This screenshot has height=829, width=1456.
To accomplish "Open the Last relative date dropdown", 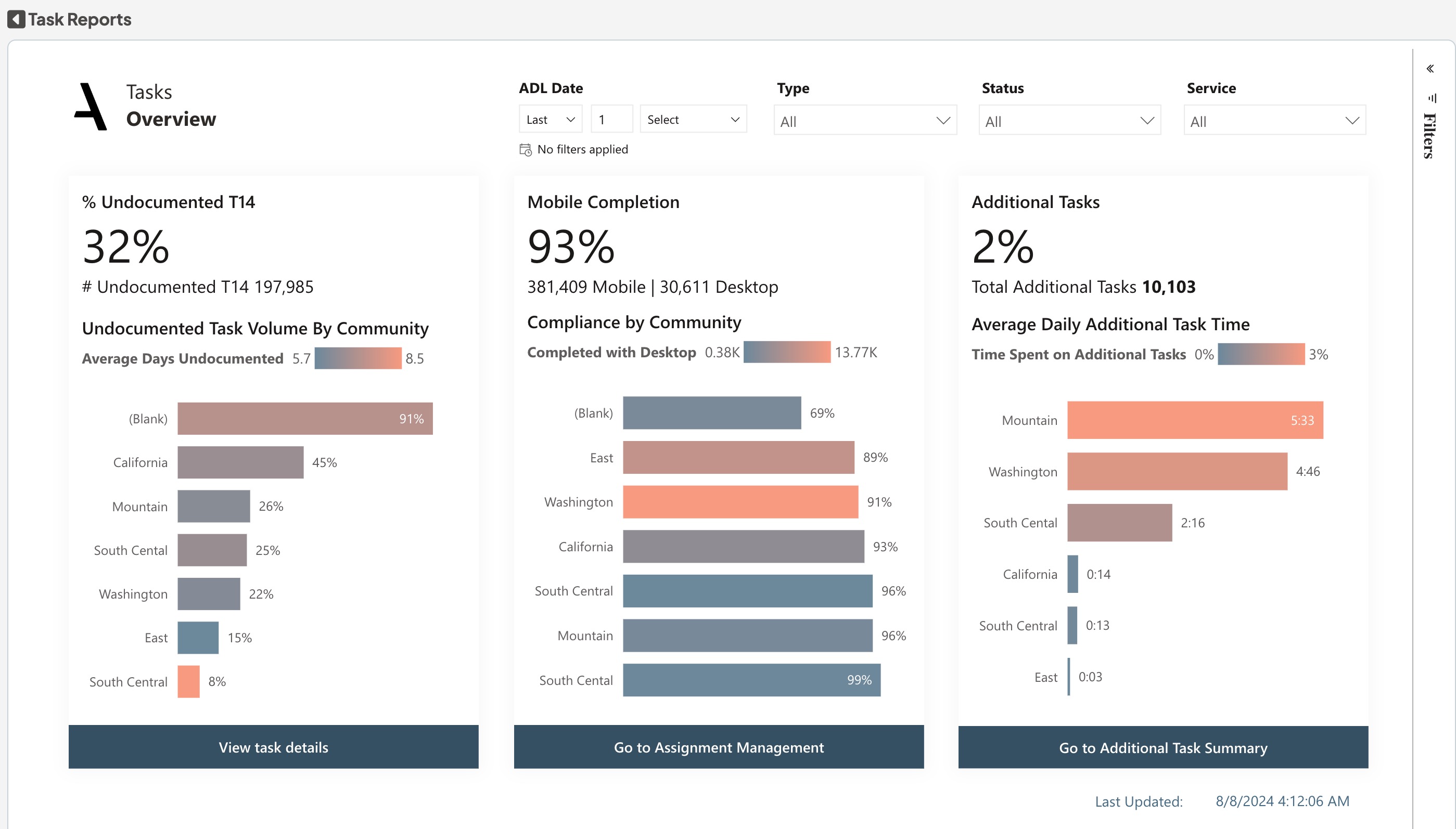I will (550, 120).
